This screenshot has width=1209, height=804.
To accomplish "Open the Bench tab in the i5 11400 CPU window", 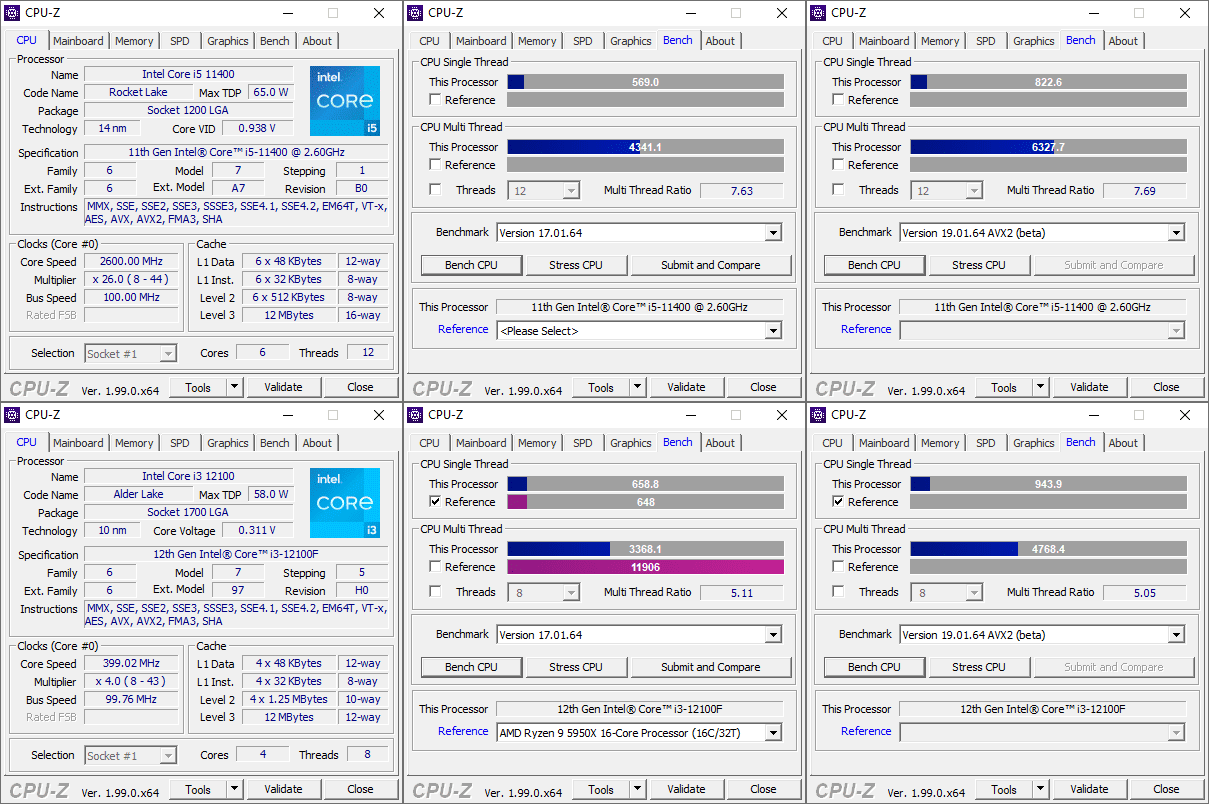I will click(x=275, y=41).
